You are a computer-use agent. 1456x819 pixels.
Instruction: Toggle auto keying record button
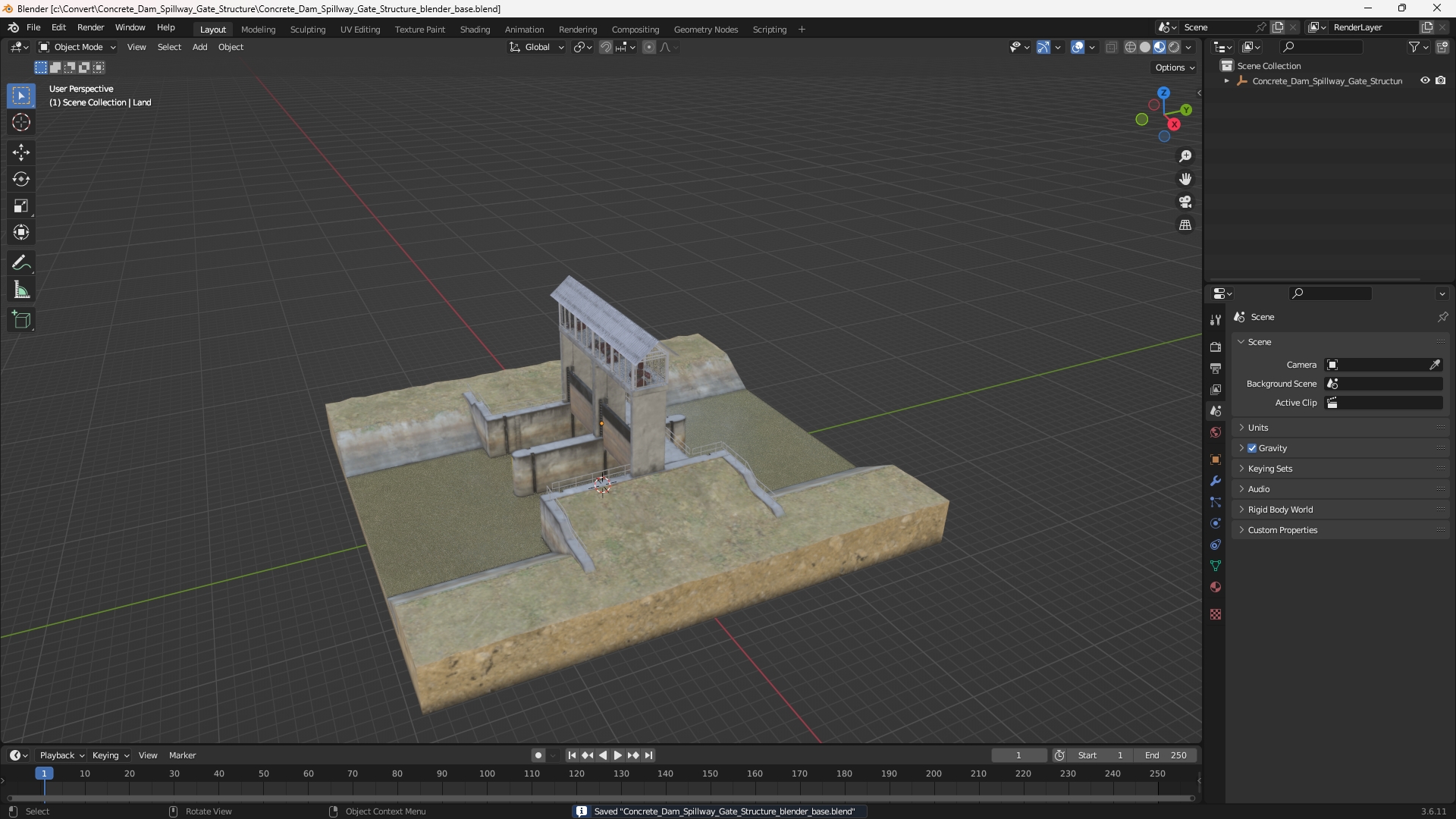[538, 755]
